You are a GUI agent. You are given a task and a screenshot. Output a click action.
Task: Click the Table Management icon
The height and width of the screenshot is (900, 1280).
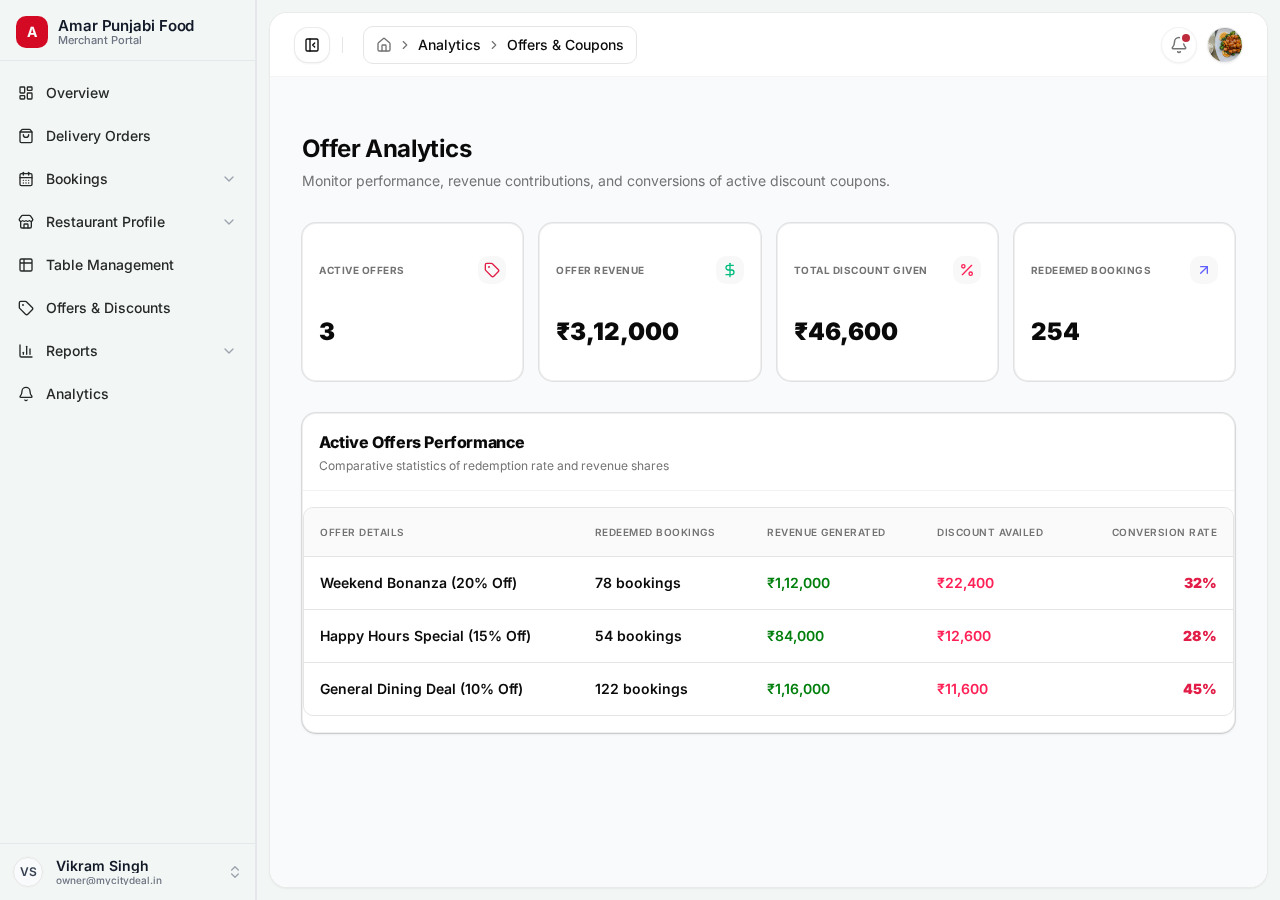(x=26, y=265)
